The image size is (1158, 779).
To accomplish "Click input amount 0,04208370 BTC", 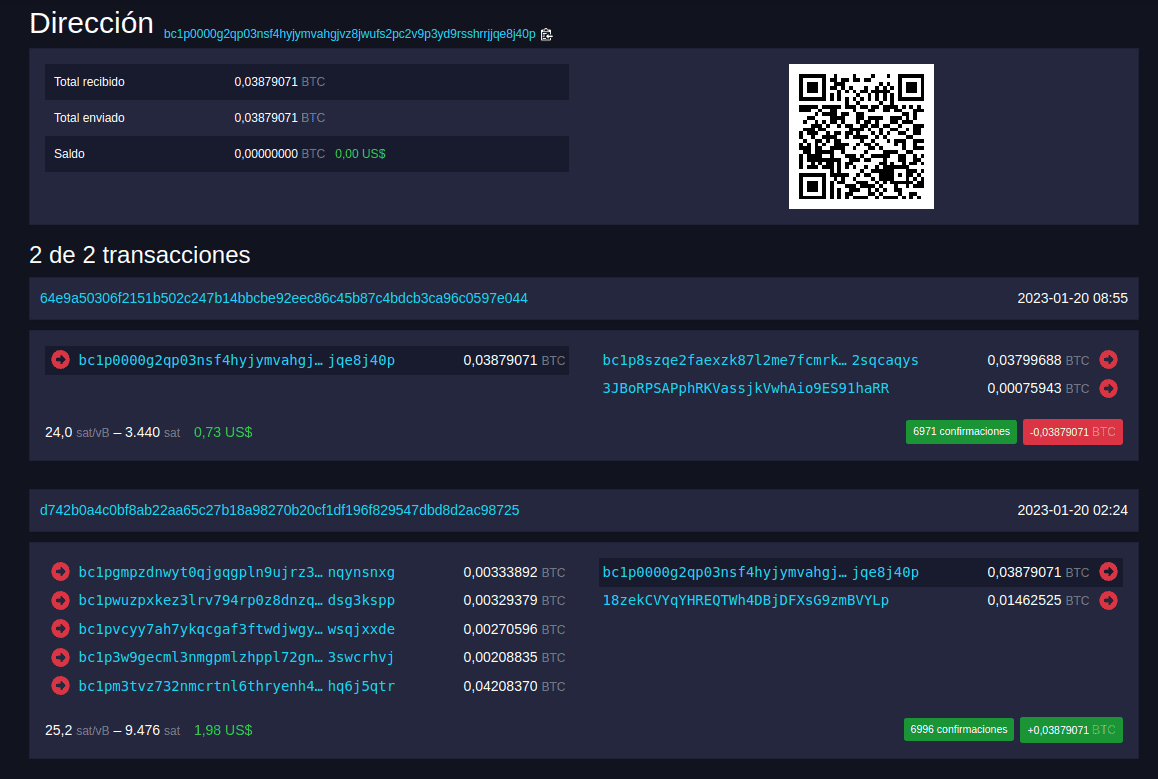I will [514, 686].
